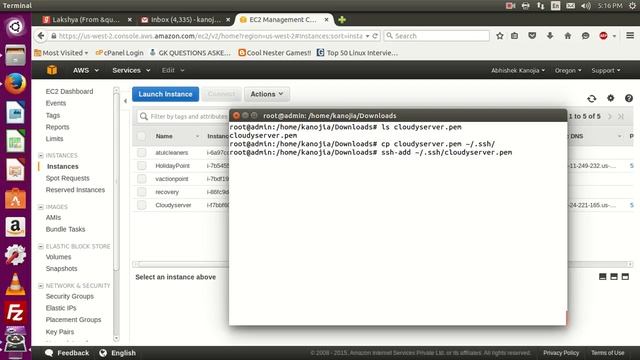
Task: Open Firefox hamburger menu
Action: [x=630, y=36]
